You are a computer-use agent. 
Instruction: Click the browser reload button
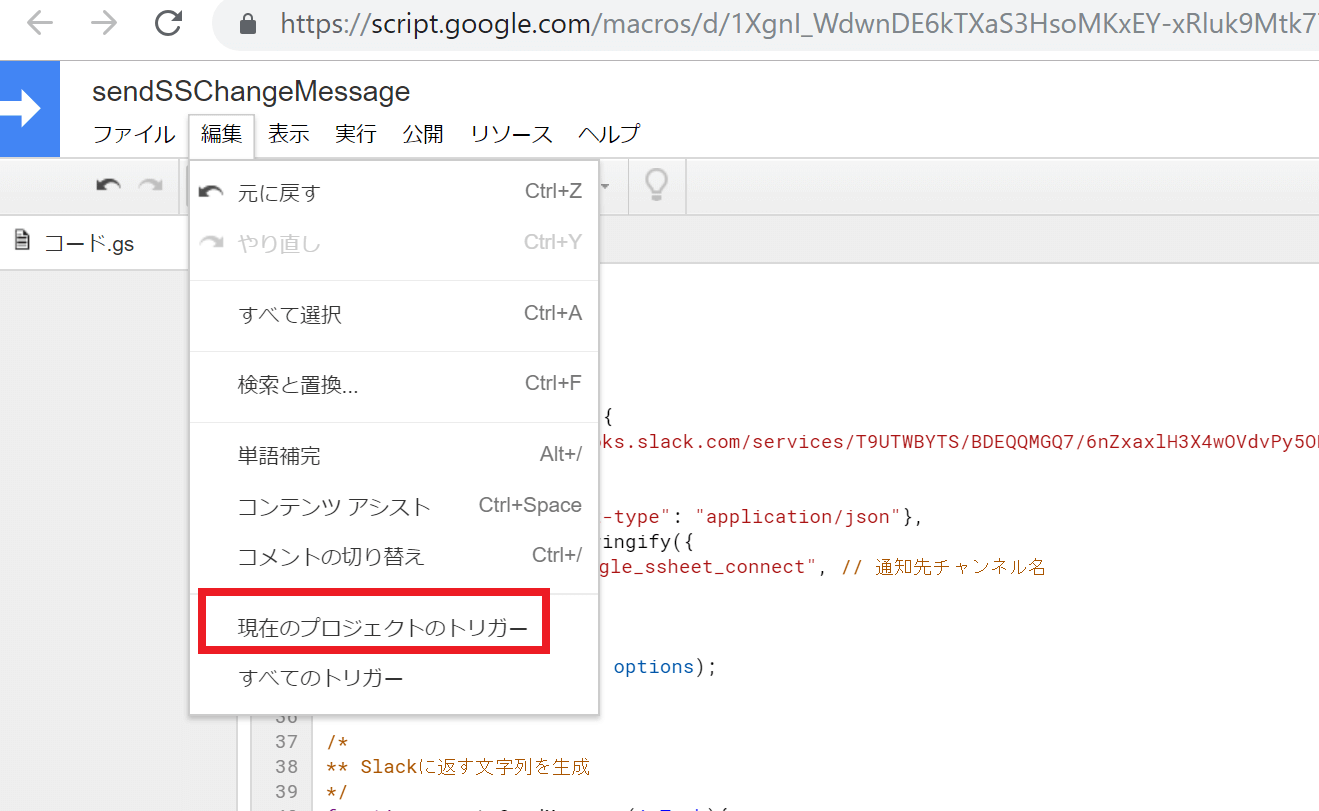170,24
